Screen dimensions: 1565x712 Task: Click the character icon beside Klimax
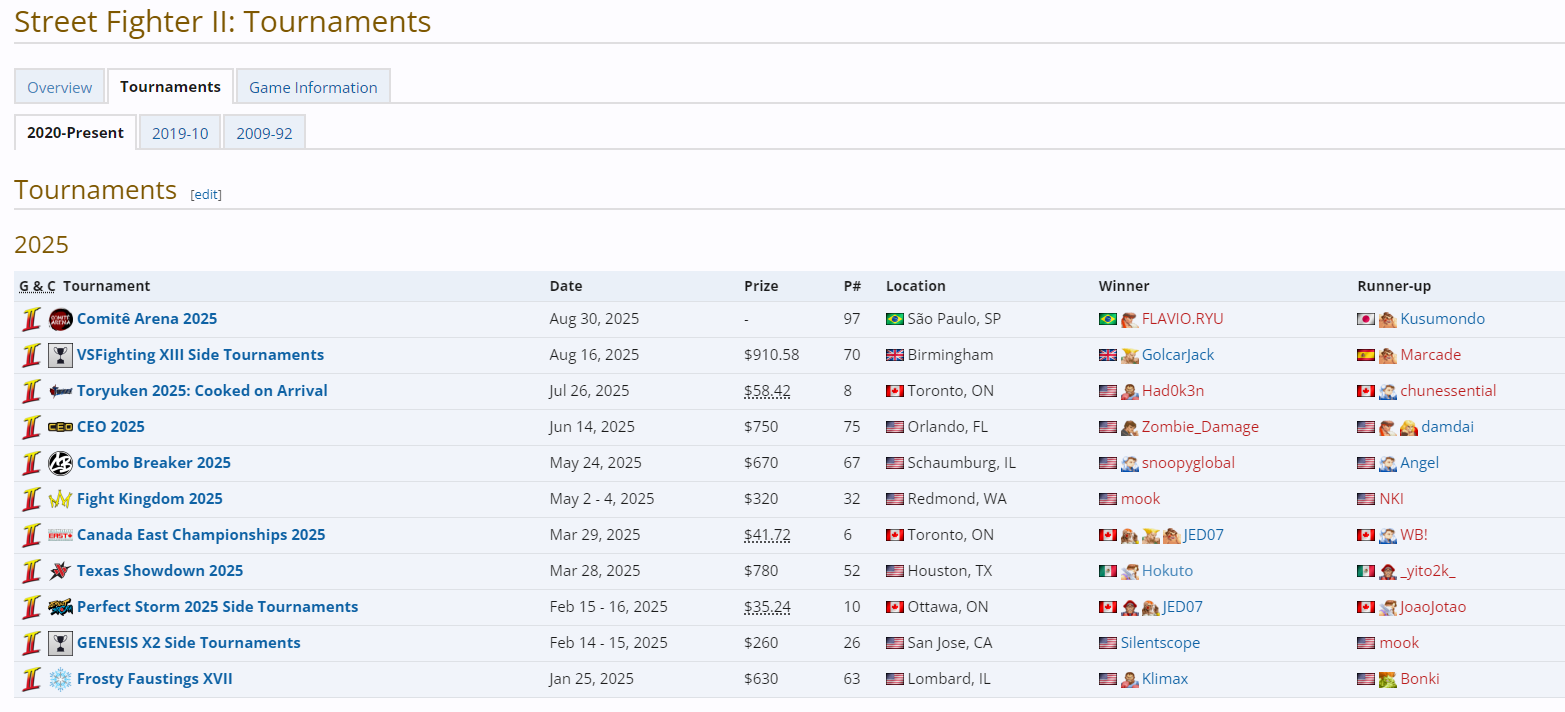[1130, 679]
